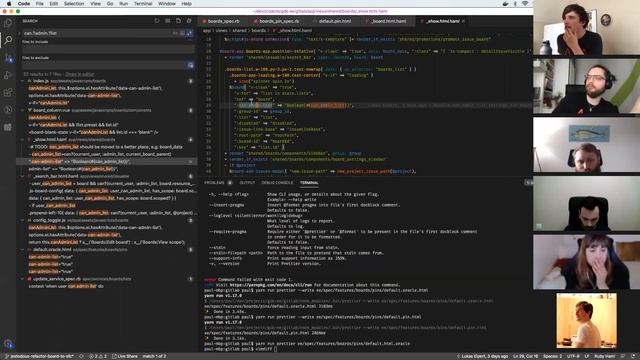Select 'board-blank-state v-if' search result

pyautogui.click(x=93, y=132)
